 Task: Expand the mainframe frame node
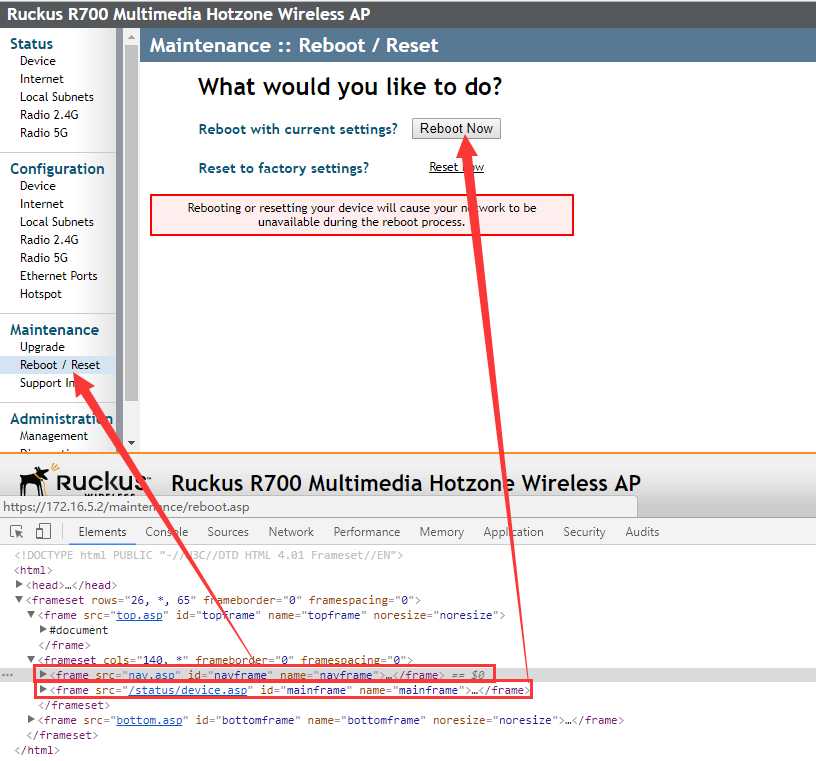(x=43, y=690)
